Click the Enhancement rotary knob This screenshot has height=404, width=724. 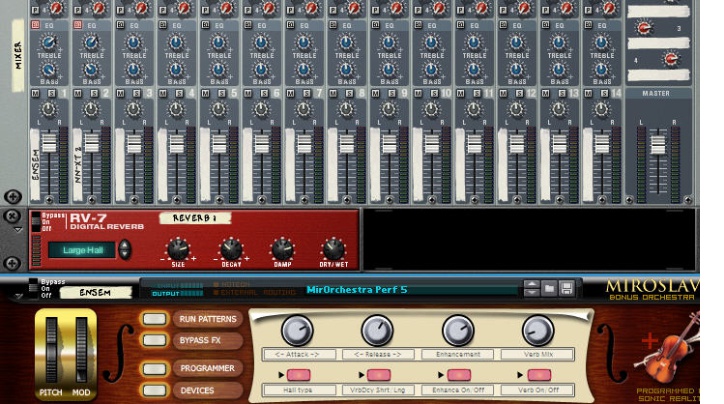(x=458, y=331)
